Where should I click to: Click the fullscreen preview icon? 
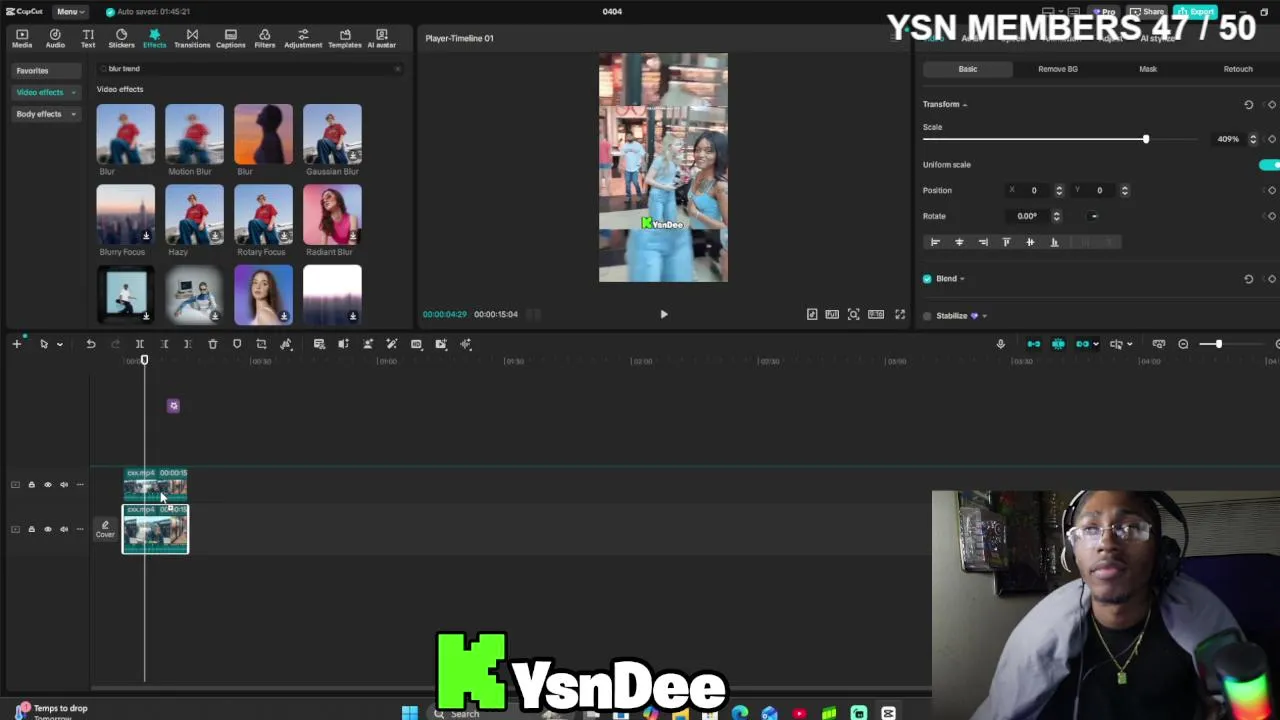click(899, 314)
